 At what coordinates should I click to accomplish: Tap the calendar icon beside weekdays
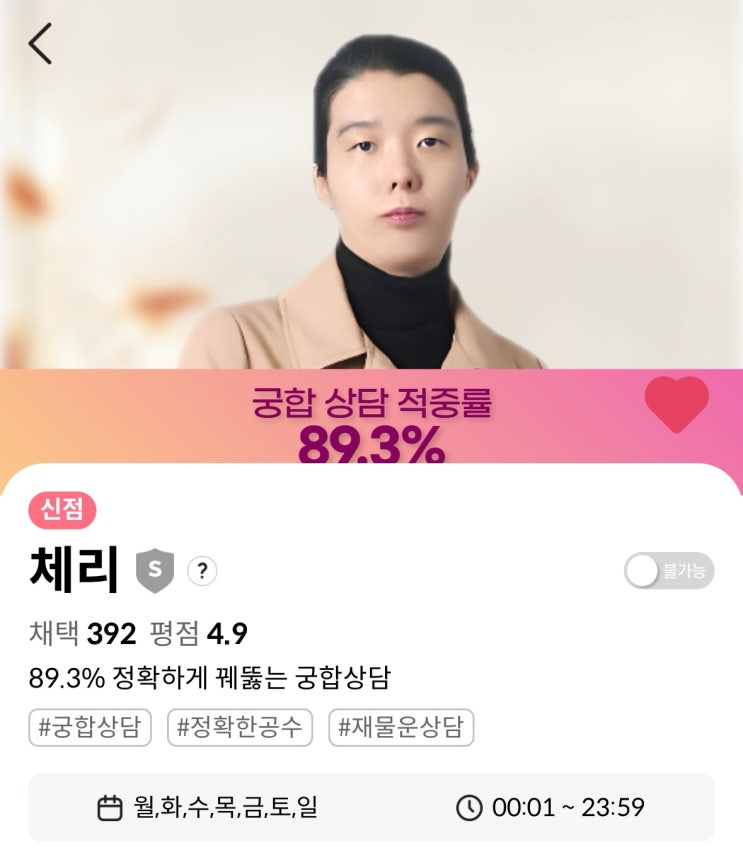tap(110, 808)
